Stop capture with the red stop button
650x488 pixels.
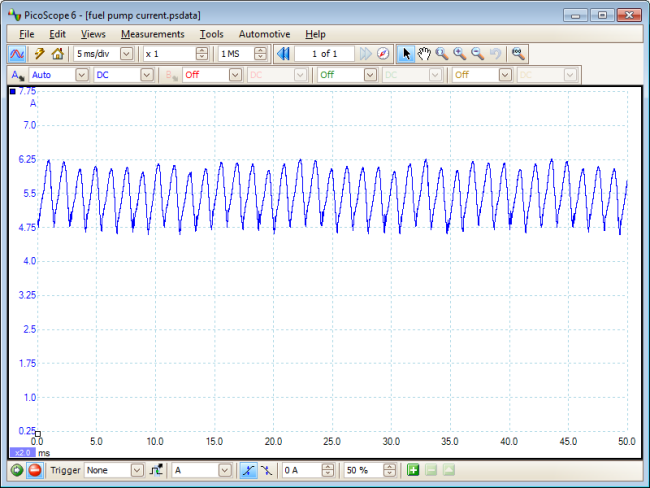pos(34,470)
